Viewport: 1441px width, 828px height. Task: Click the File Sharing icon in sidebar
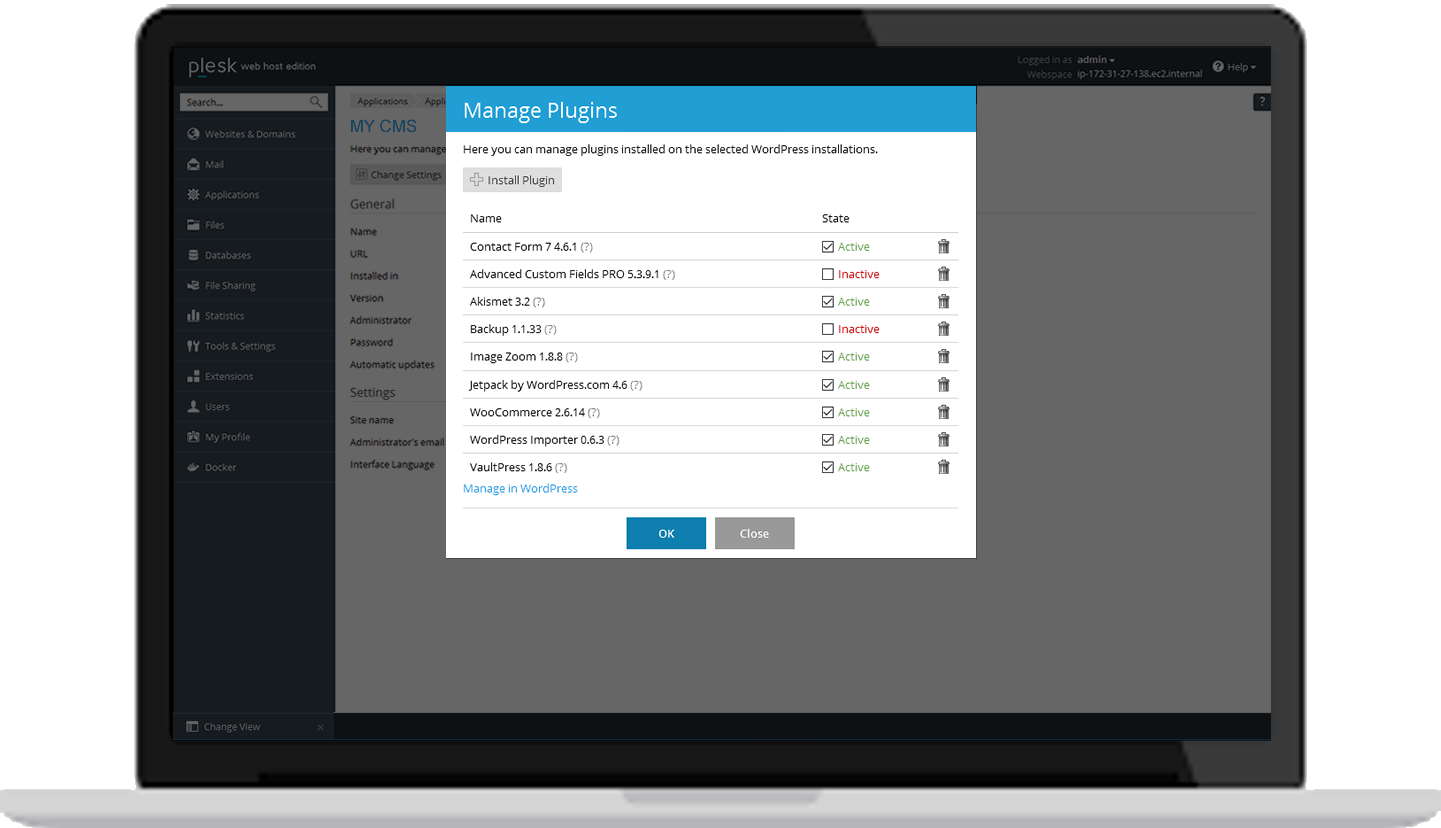(x=193, y=285)
